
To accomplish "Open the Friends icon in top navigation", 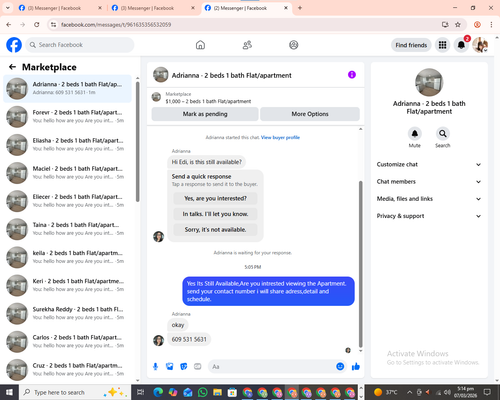I will point(247,45).
